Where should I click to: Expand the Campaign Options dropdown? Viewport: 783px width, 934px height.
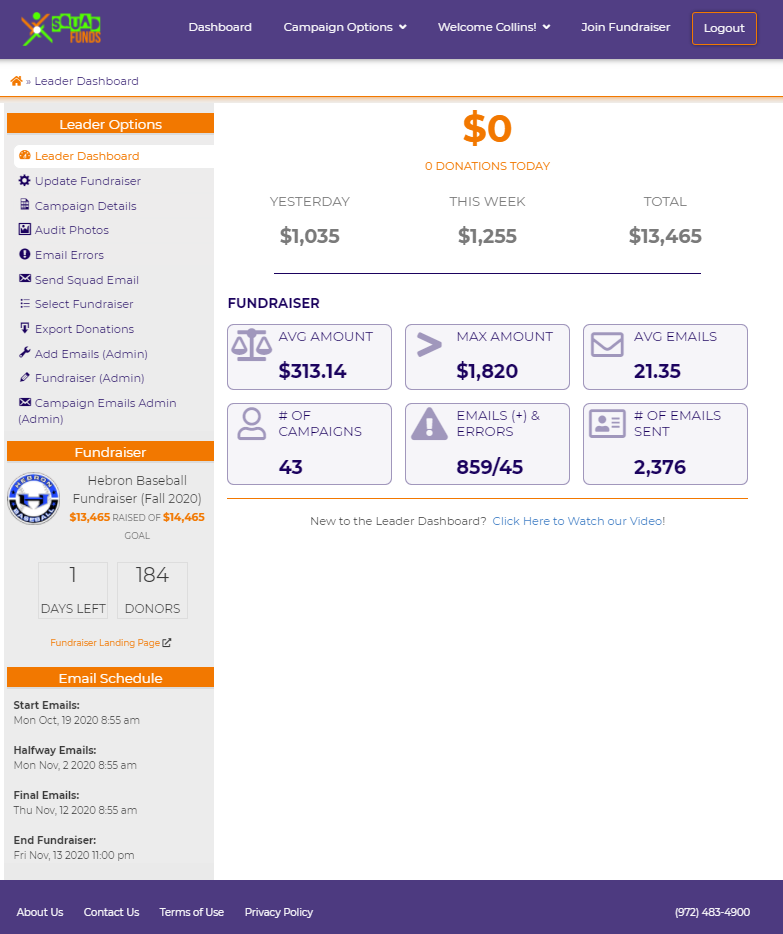[x=345, y=27]
